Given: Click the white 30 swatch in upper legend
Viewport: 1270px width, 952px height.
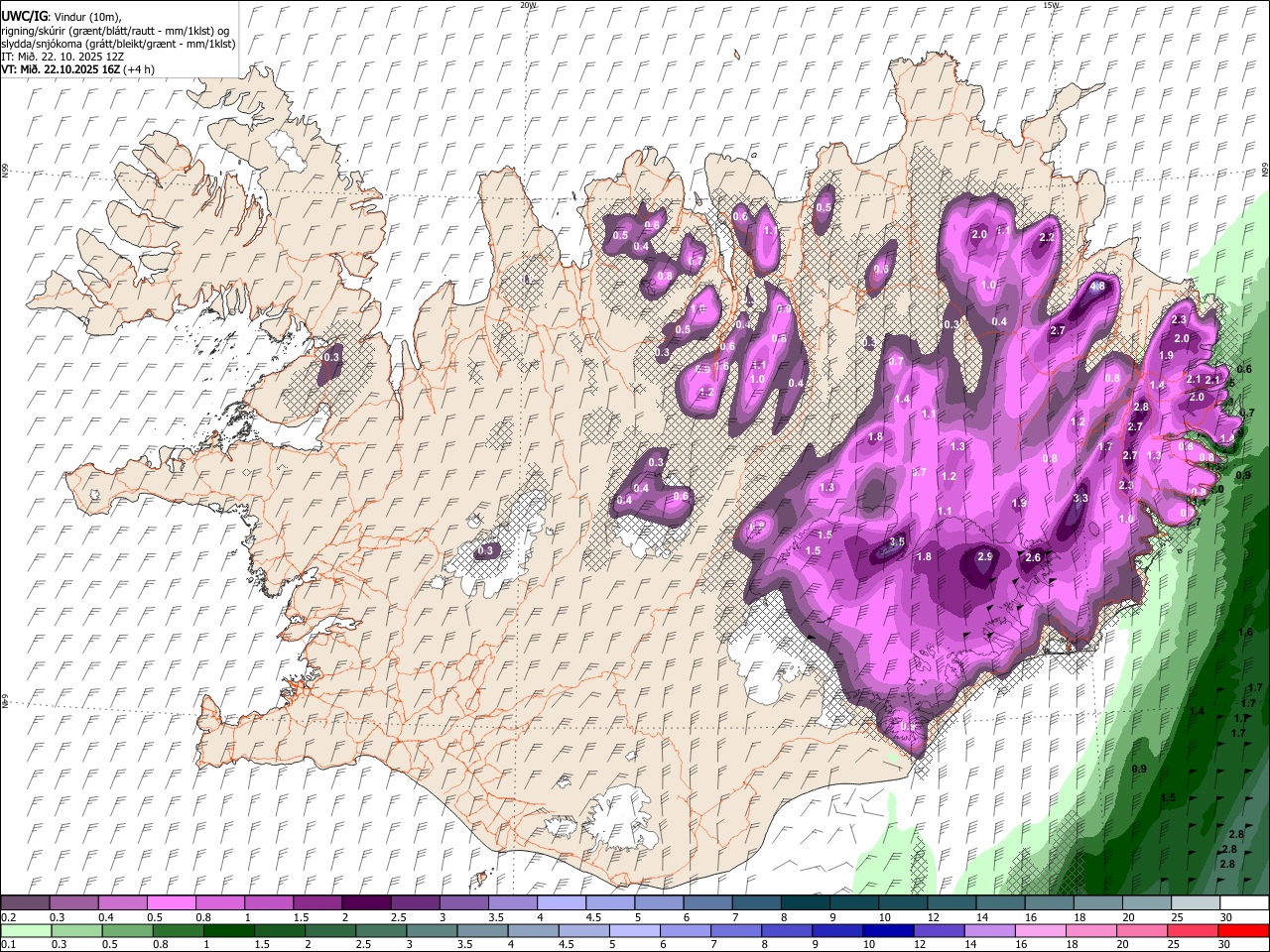Looking at the screenshot, I should (1242, 903).
